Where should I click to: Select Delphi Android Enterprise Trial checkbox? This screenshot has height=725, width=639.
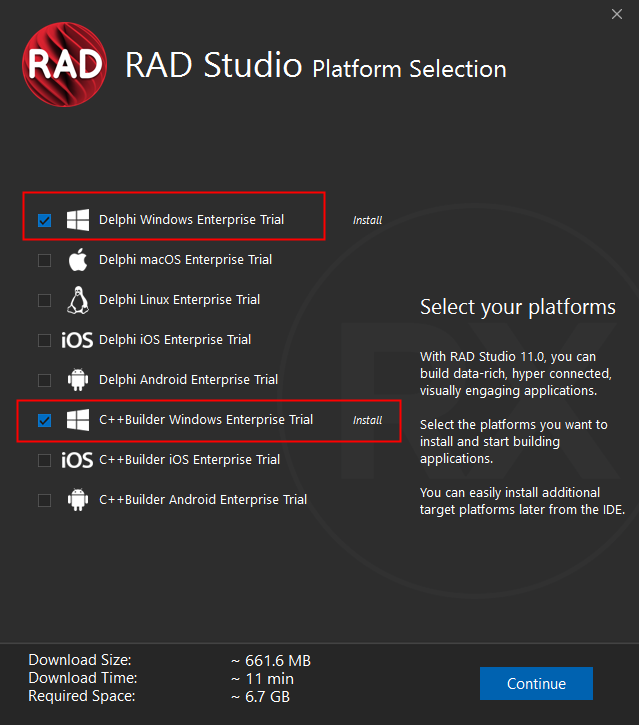(44, 380)
